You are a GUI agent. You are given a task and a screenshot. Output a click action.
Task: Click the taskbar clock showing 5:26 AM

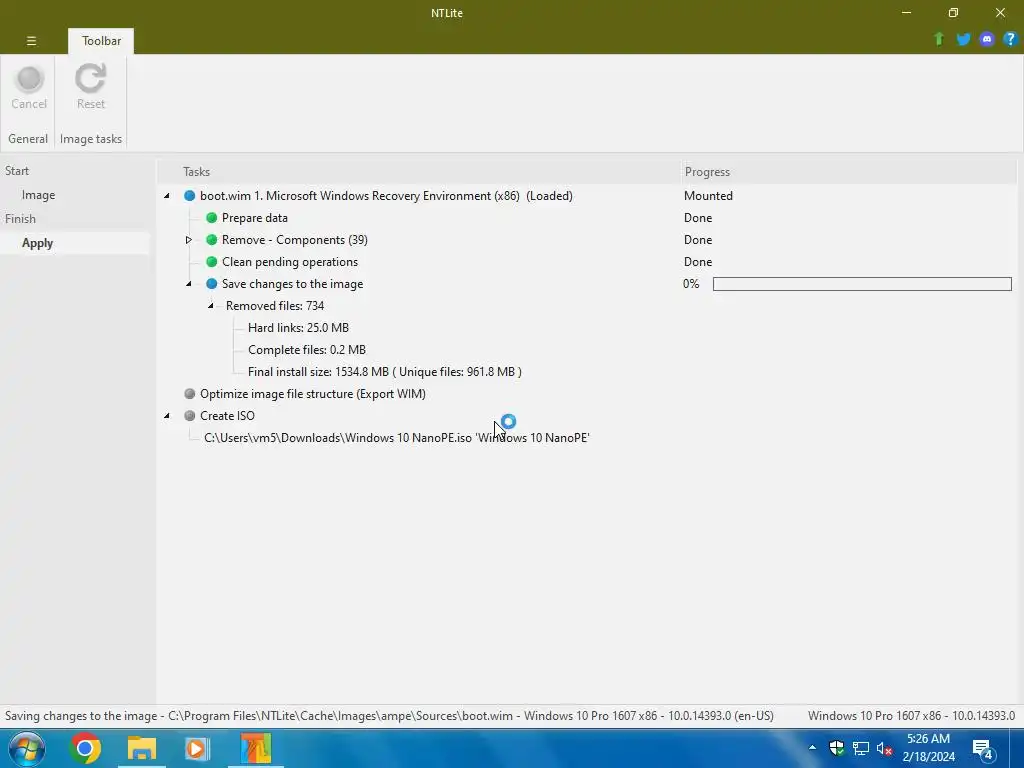[x=928, y=748]
